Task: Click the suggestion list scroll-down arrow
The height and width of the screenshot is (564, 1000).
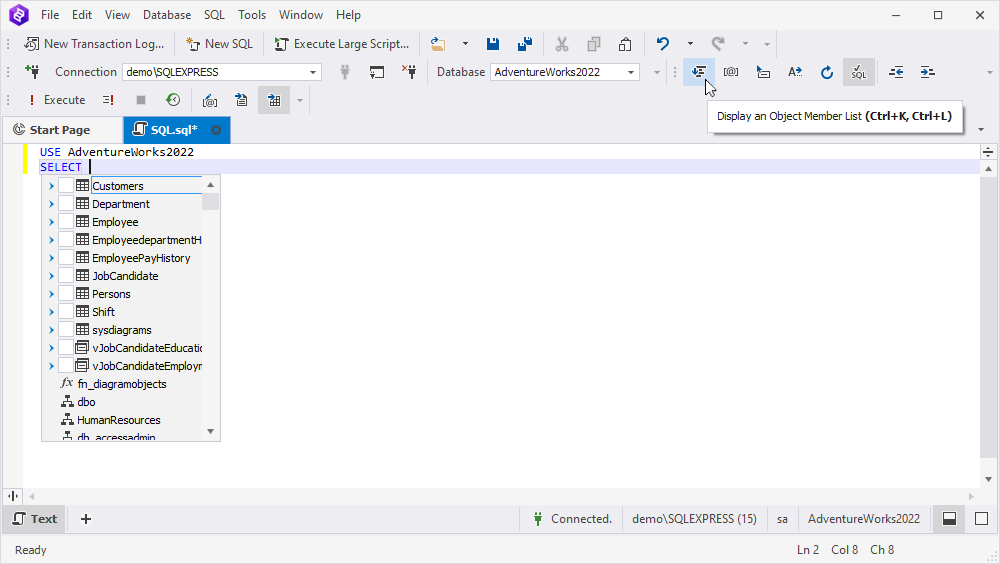Action: tap(210, 431)
